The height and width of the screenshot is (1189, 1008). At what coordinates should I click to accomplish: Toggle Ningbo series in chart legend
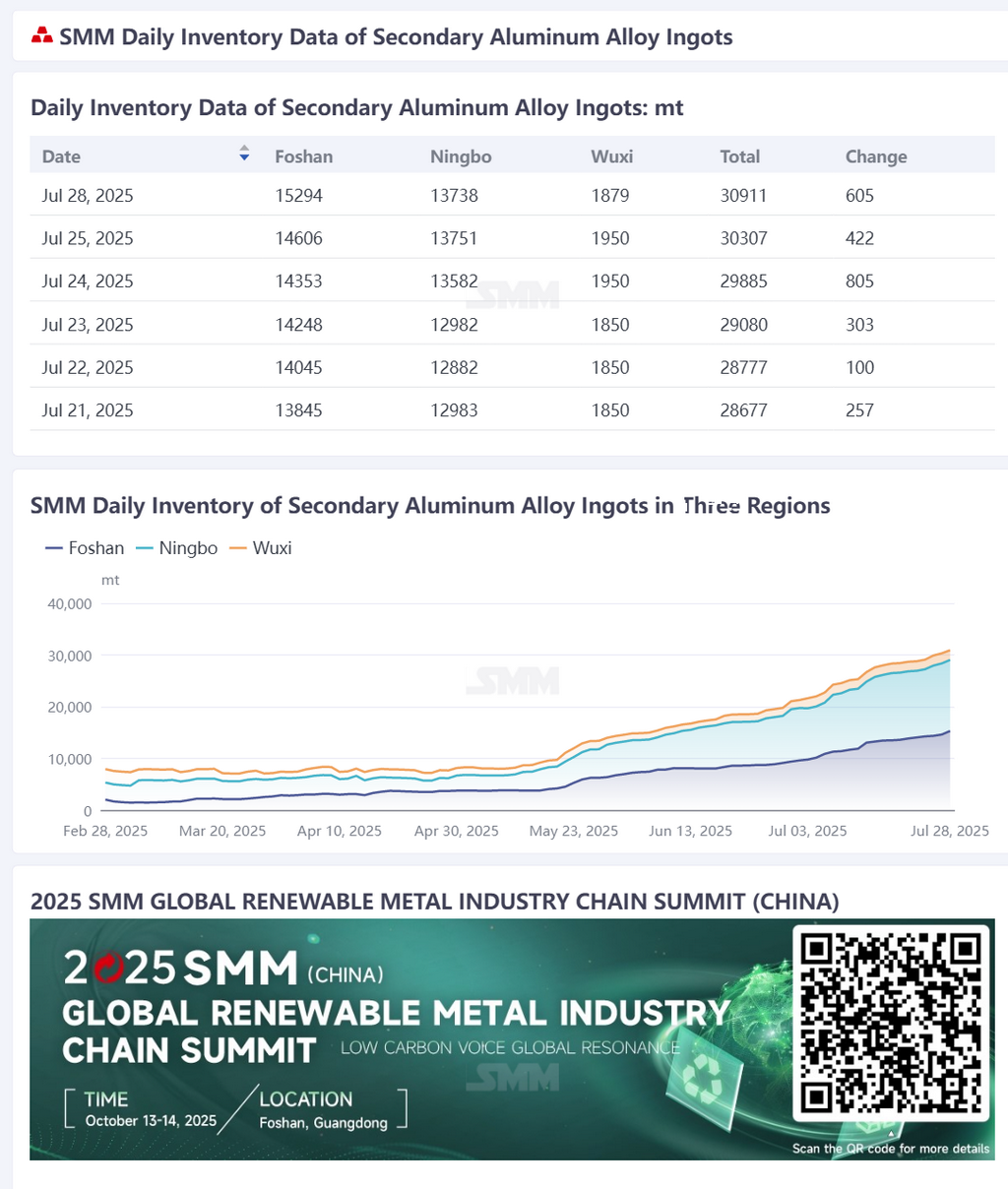[x=177, y=548]
